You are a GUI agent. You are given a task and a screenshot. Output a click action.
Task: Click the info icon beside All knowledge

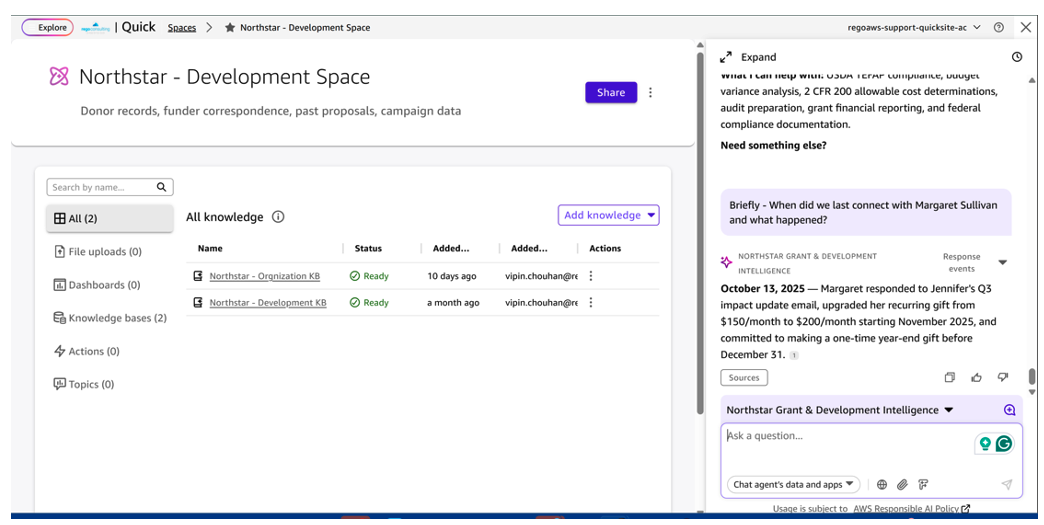pyautogui.click(x=278, y=217)
